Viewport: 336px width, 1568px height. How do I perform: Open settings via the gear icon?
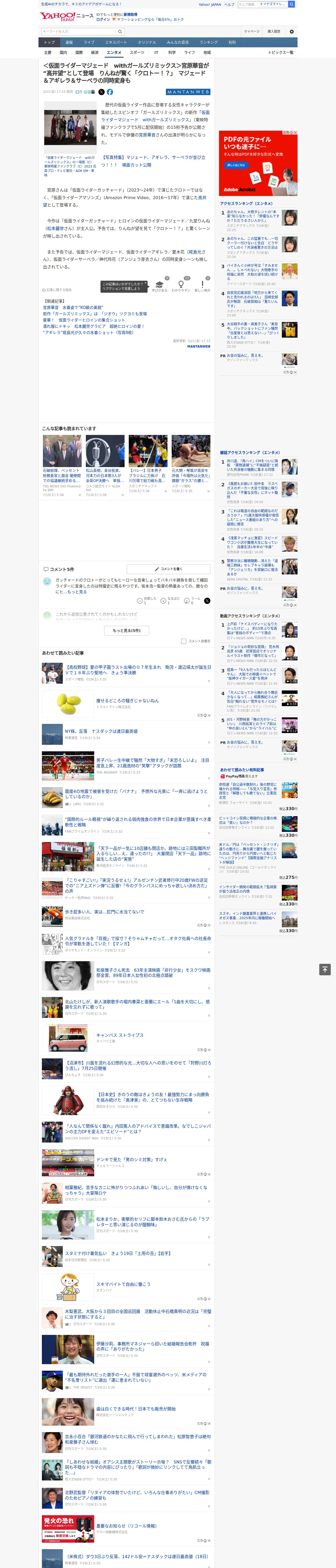pyautogui.click(x=292, y=32)
